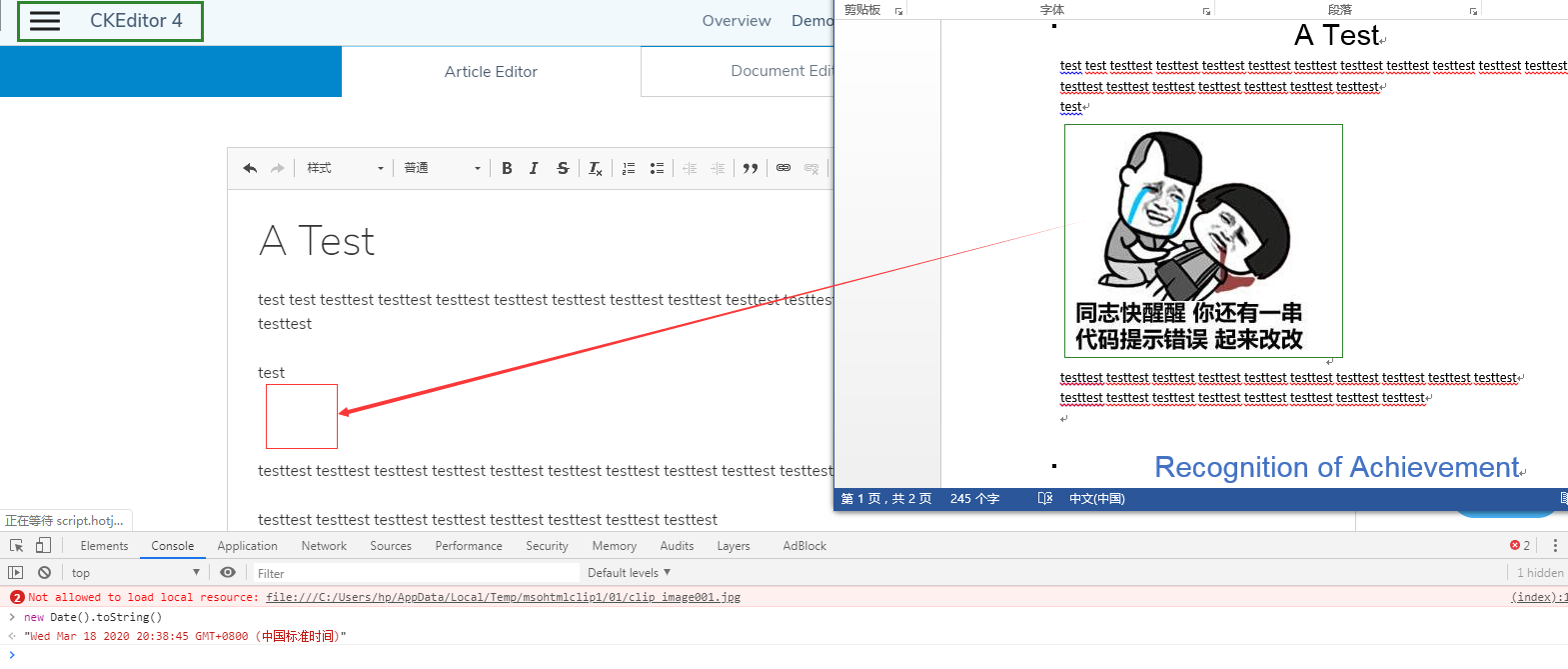Open the hamburger menu beside CKEditor 4

[x=45, y=21]
